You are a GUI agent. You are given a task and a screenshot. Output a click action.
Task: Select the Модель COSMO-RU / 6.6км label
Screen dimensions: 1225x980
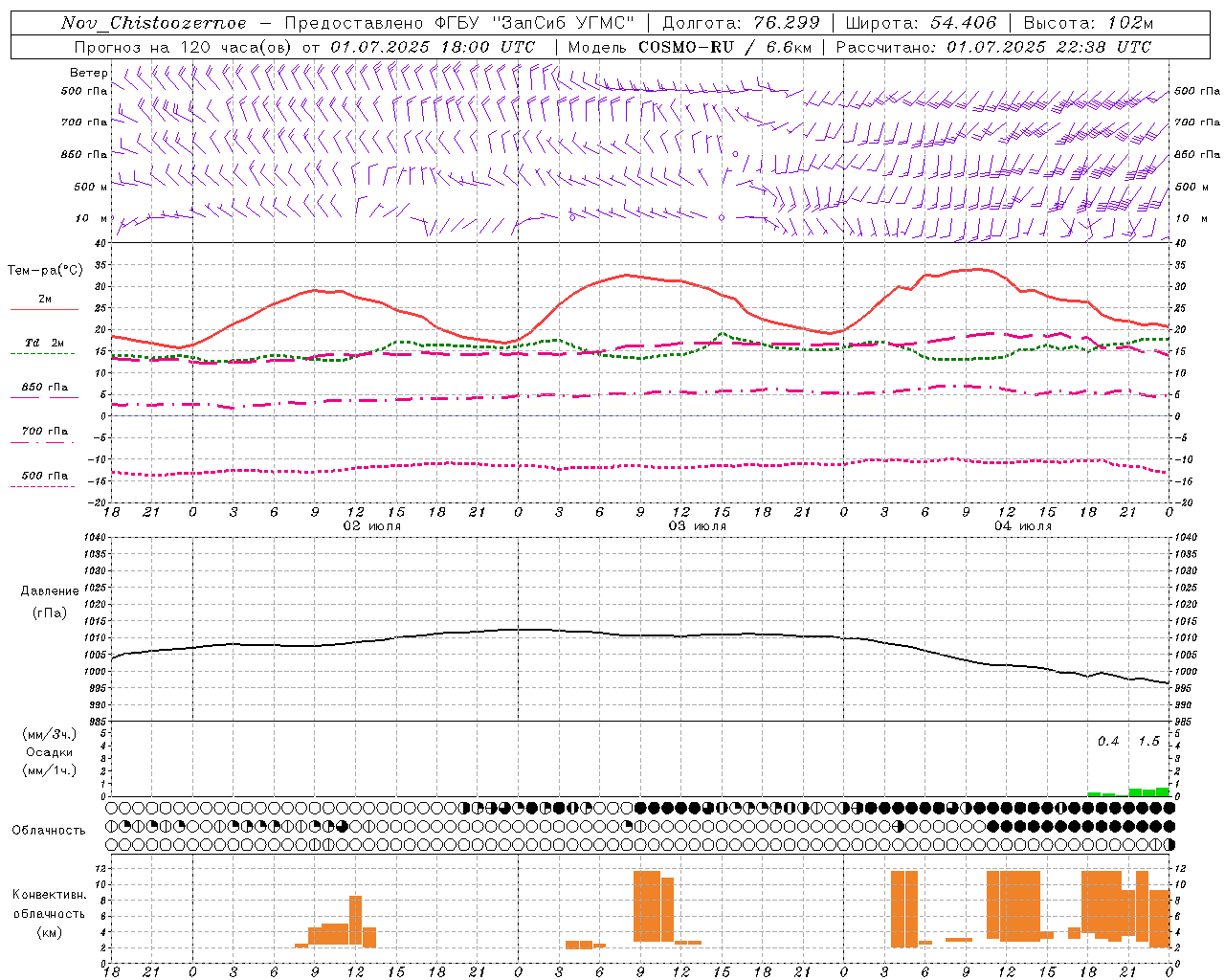pos(690,47)
